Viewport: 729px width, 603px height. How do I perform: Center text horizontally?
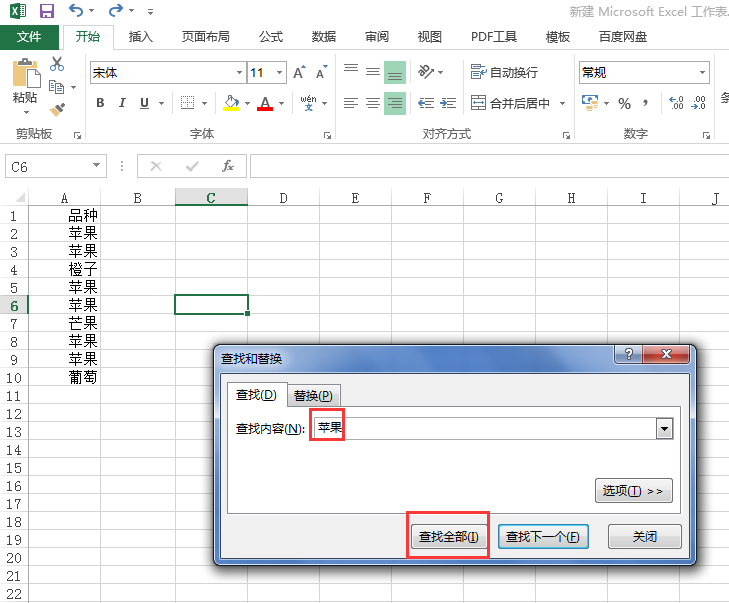coord(373,103)
